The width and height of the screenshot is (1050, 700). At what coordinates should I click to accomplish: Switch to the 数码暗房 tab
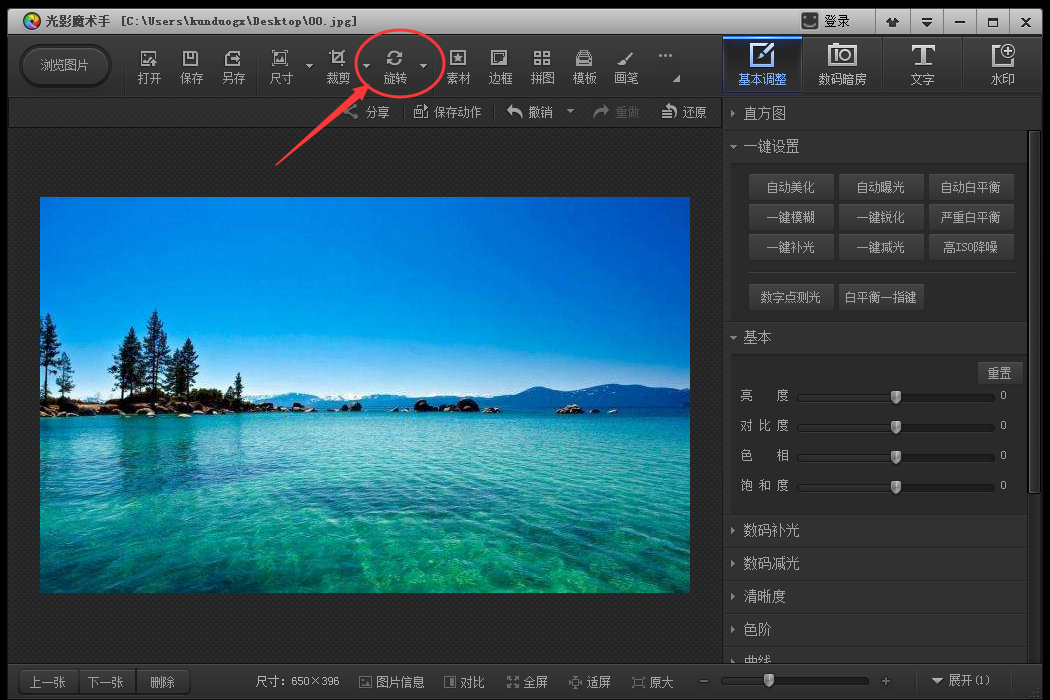coord(843,64)
